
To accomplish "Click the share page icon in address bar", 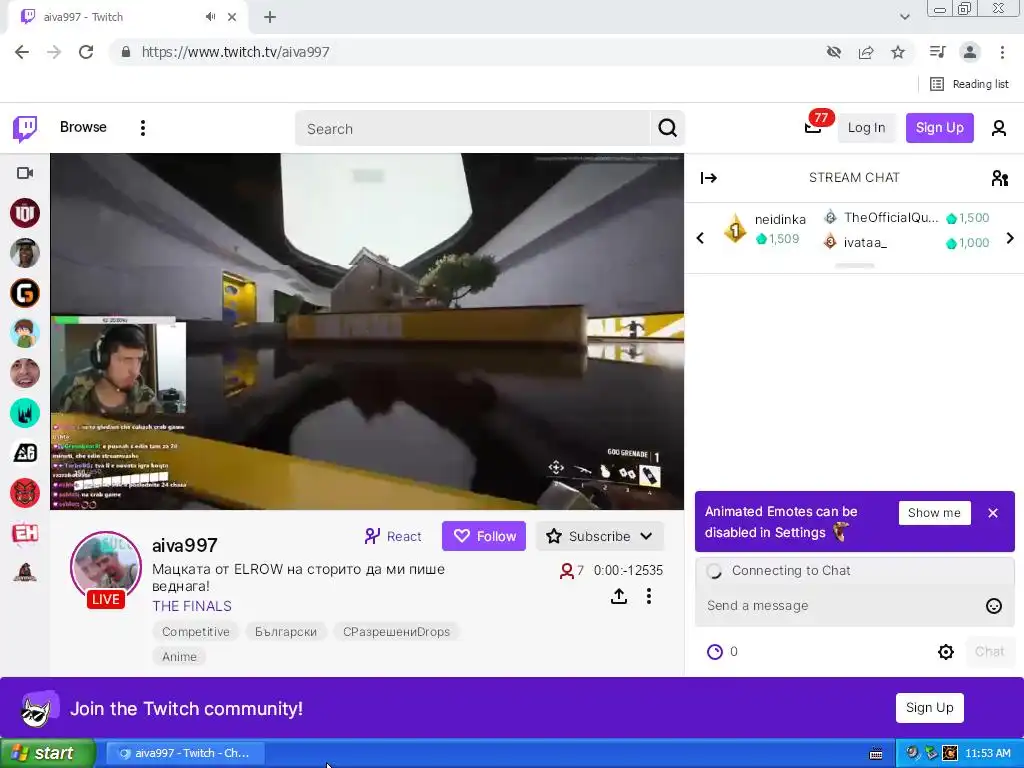I will coord(866,52).
